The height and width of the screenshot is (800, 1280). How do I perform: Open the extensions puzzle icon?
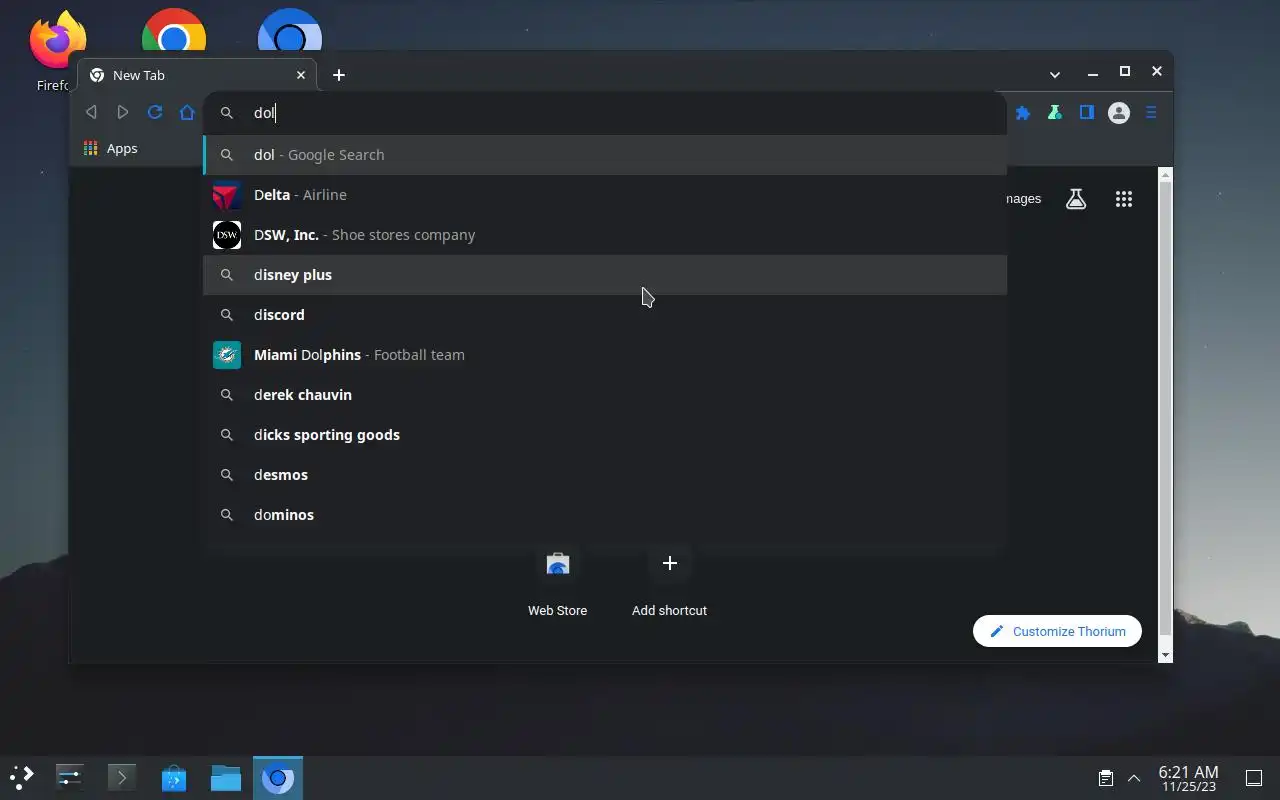pyautogui.click(x=1023, y=113)
